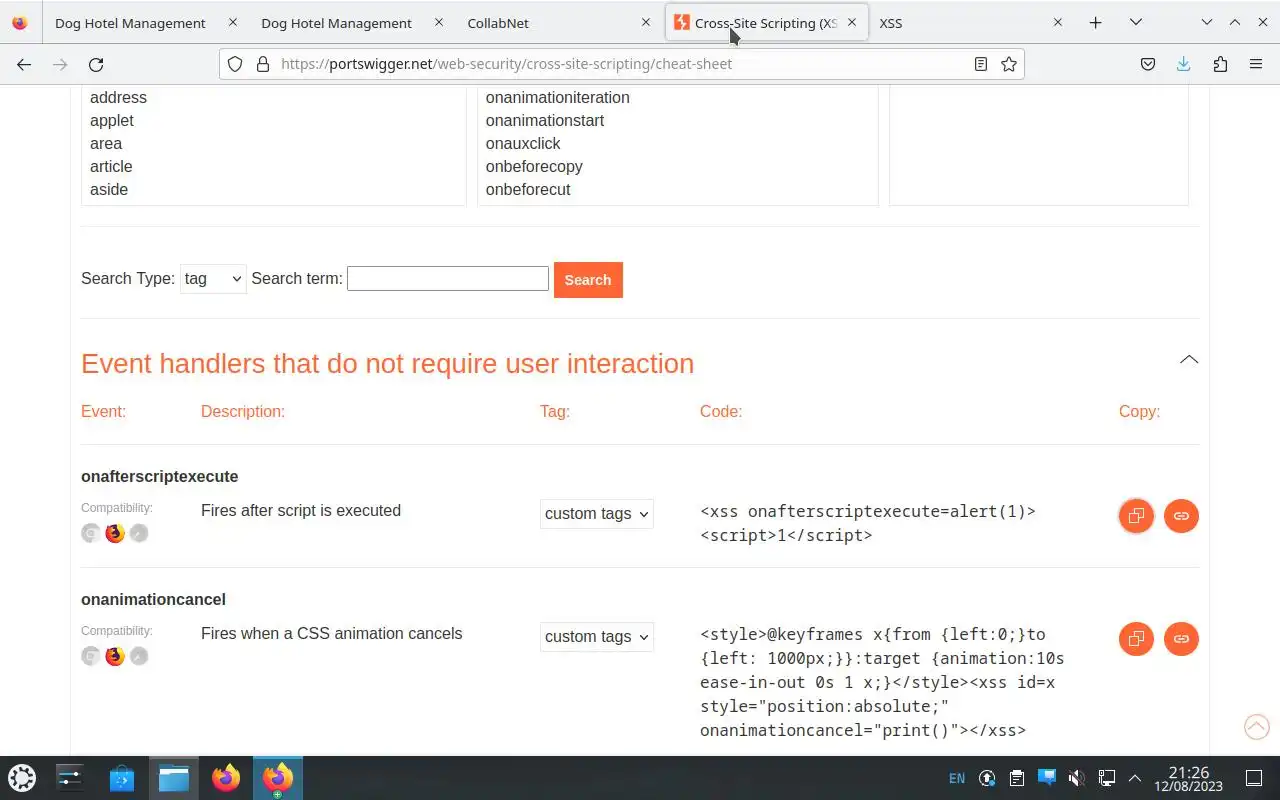Open the Firefox View pinned tab icon
The image size is (1280, 800).
[x=20, y=22]
